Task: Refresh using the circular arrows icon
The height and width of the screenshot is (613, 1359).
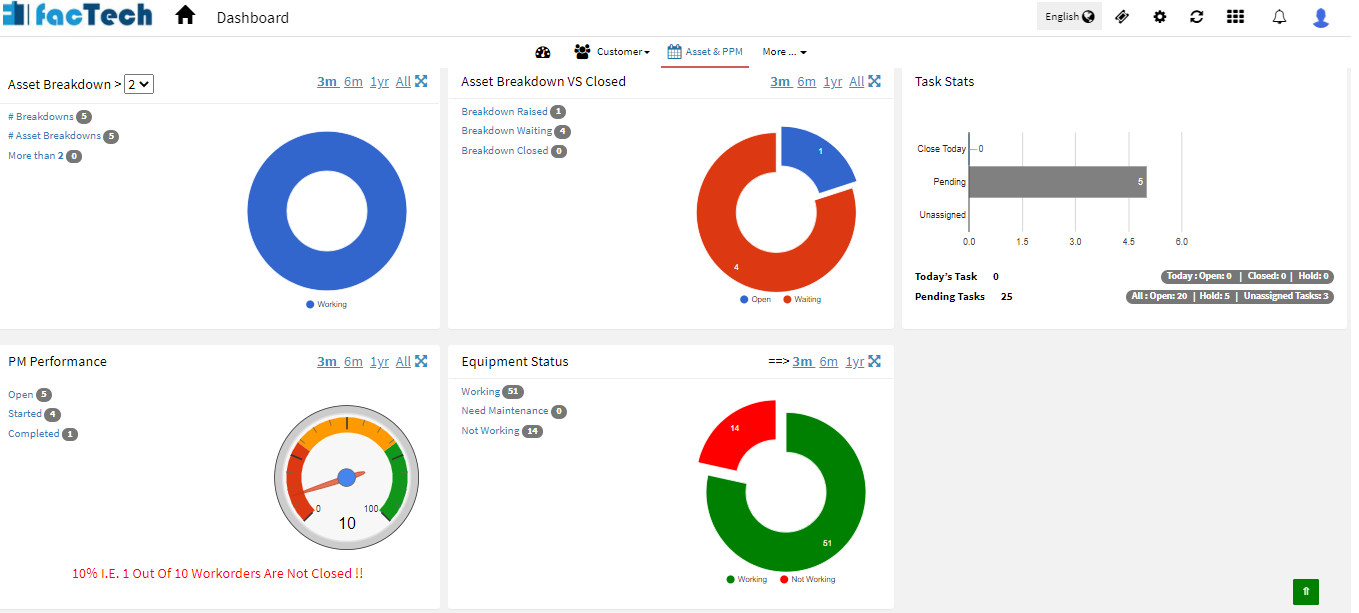Action: pyautogui.click(x=1197, y=17)
